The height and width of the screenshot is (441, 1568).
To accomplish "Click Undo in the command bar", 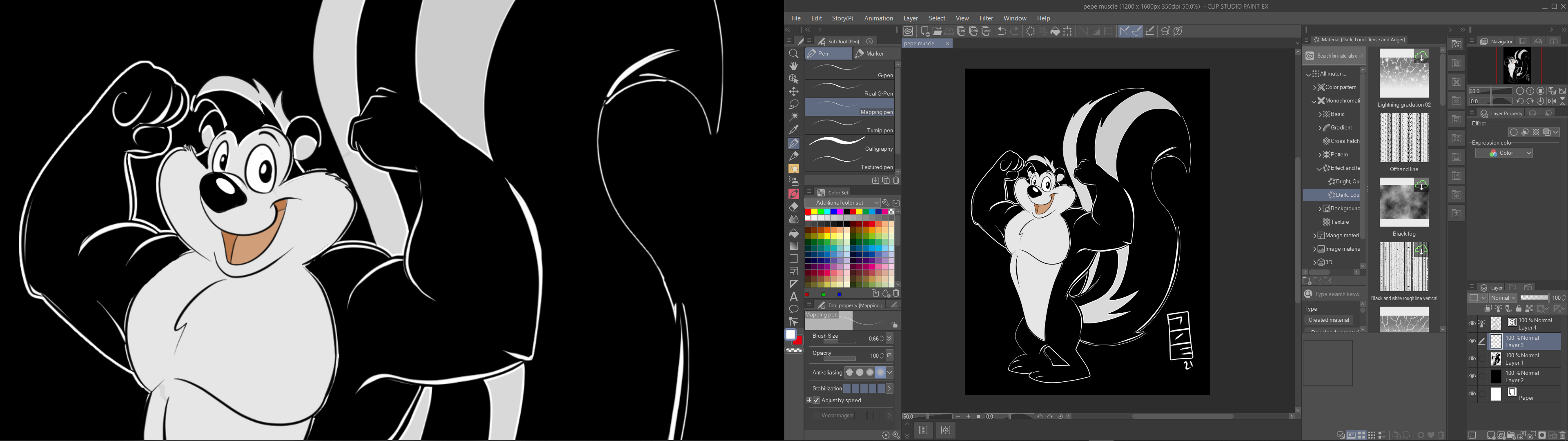I will pyautogui.click(x=1002, y=32).
